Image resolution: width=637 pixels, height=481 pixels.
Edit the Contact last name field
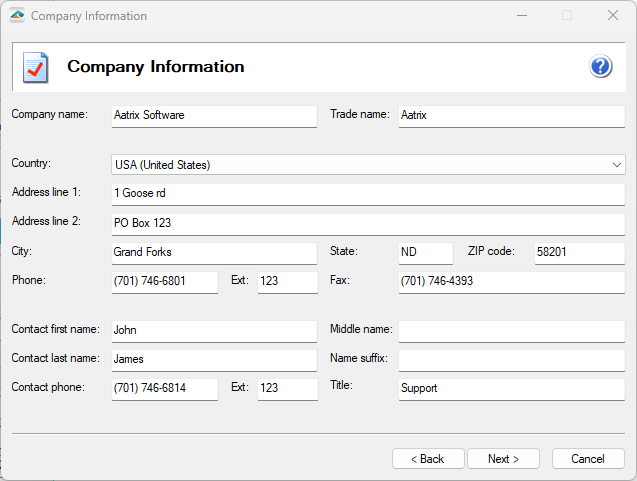pos(214,361)
